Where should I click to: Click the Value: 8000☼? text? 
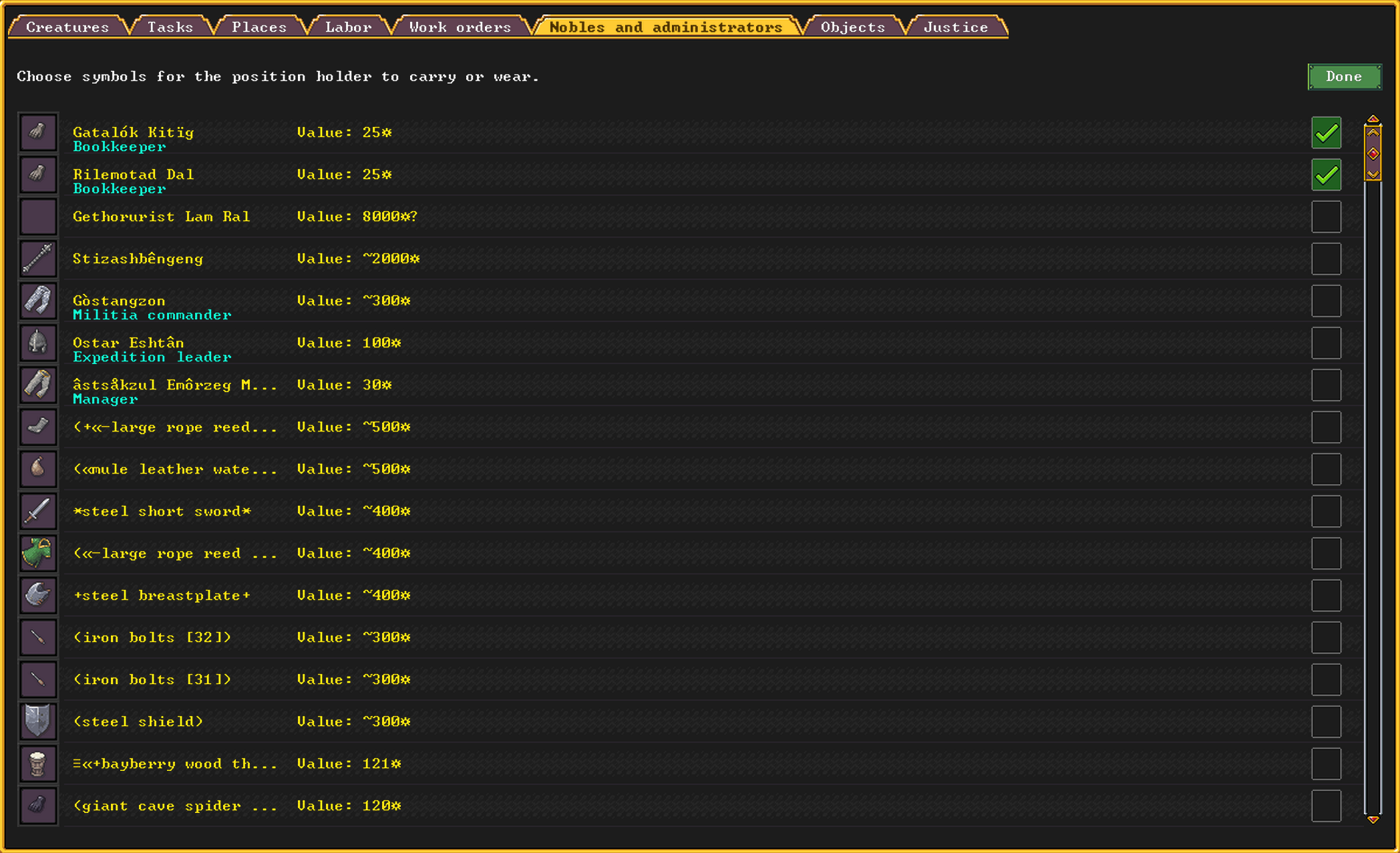point(357,216)
